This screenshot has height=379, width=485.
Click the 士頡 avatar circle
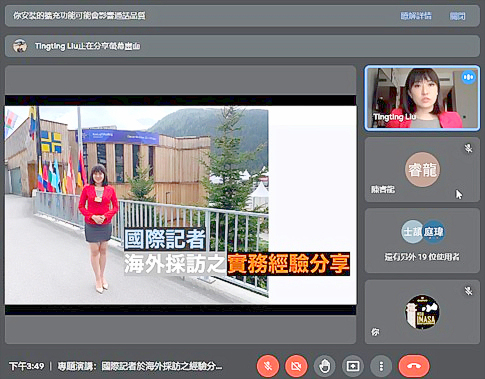(412, 231)
